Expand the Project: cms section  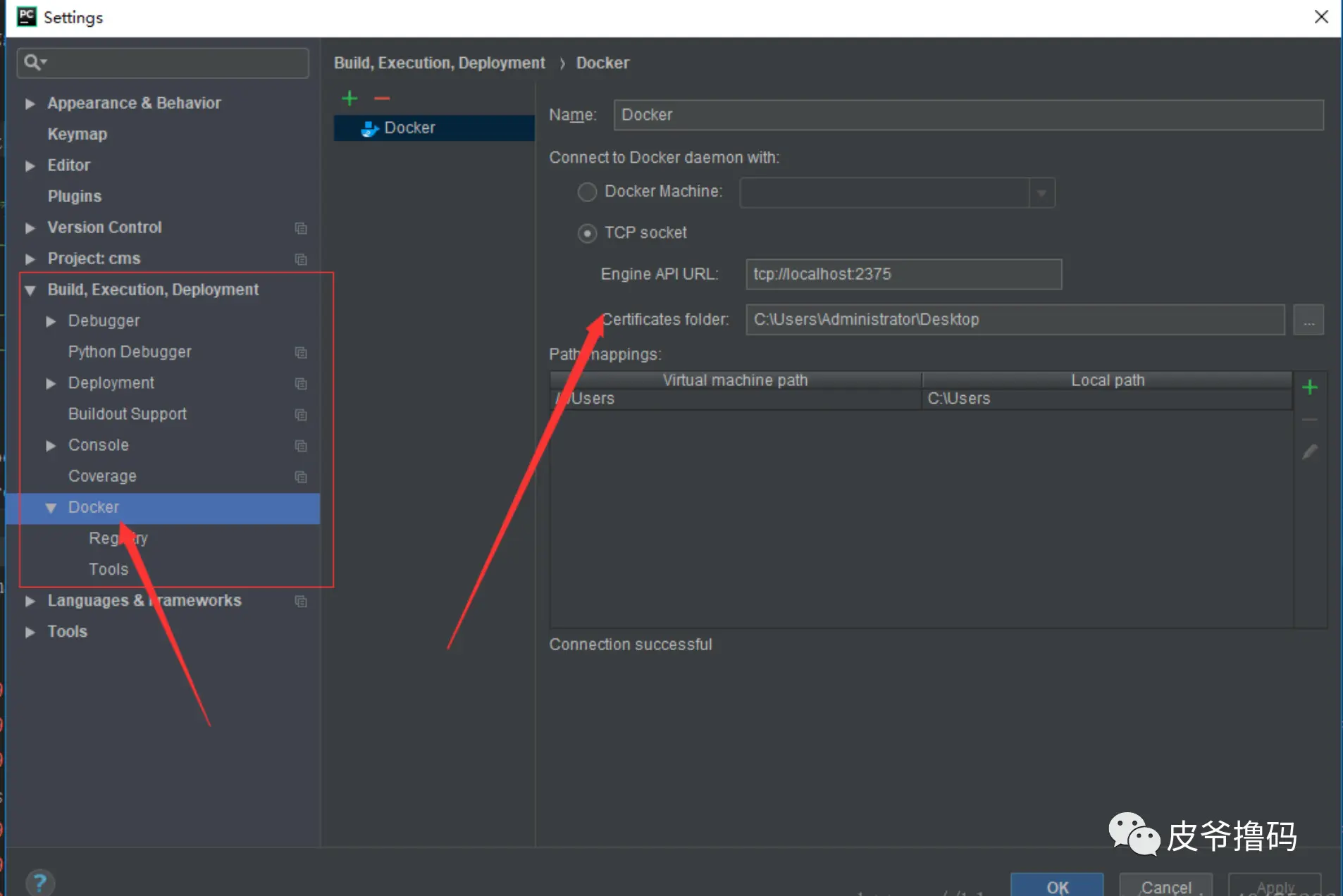coord(30,259)
